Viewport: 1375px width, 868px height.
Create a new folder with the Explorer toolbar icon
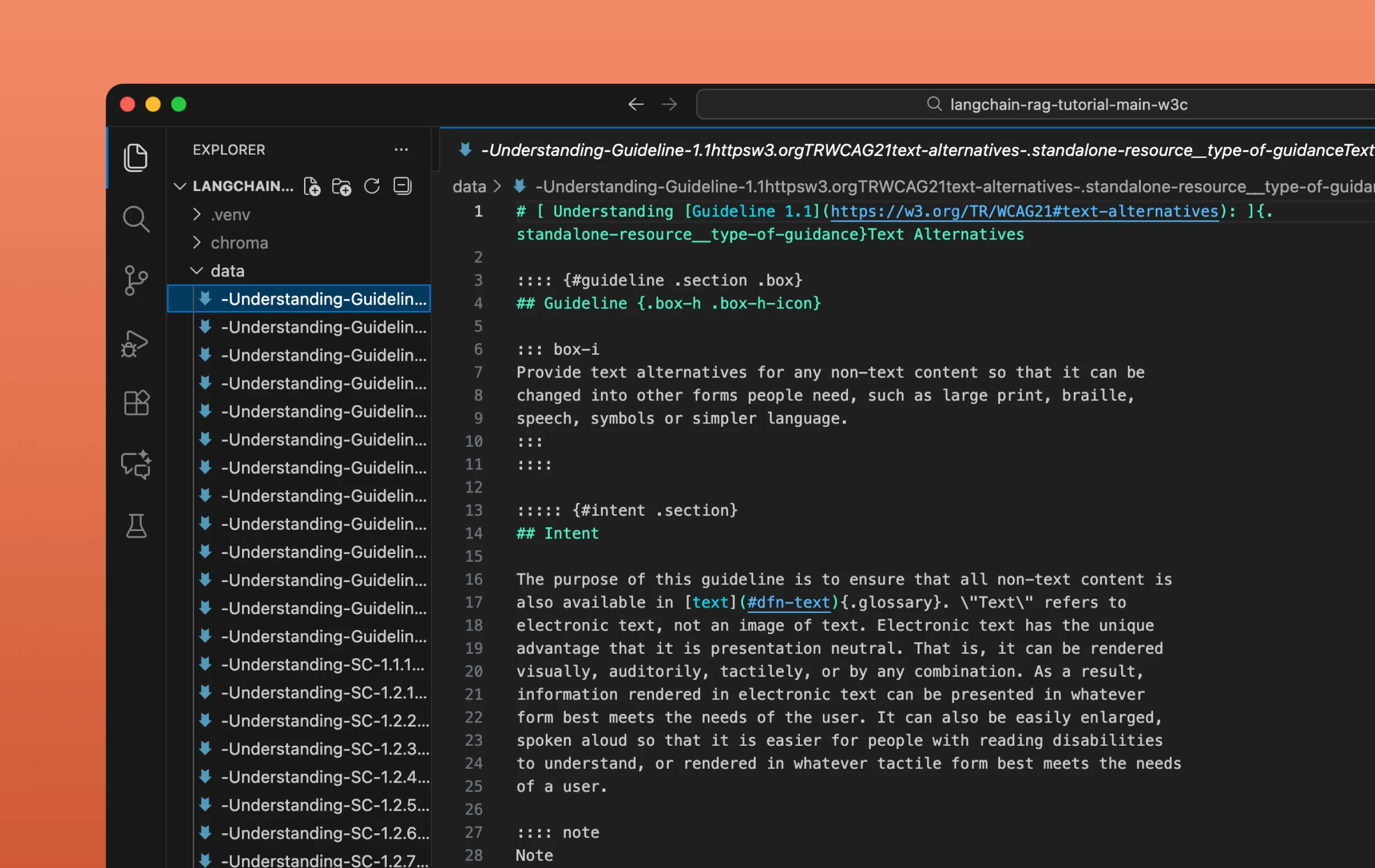pos(342,186)
